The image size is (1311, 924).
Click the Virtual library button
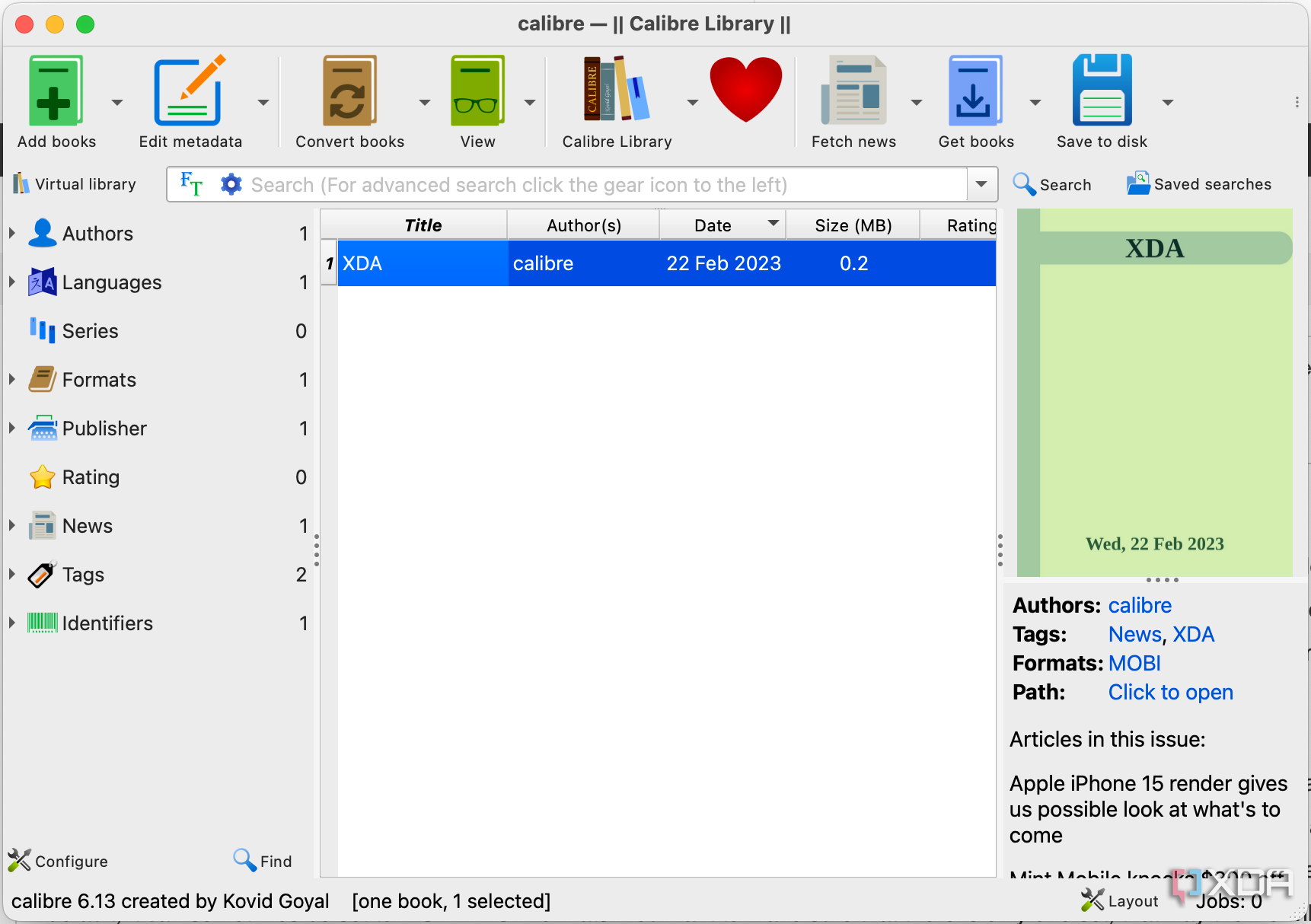pos(75,184)
